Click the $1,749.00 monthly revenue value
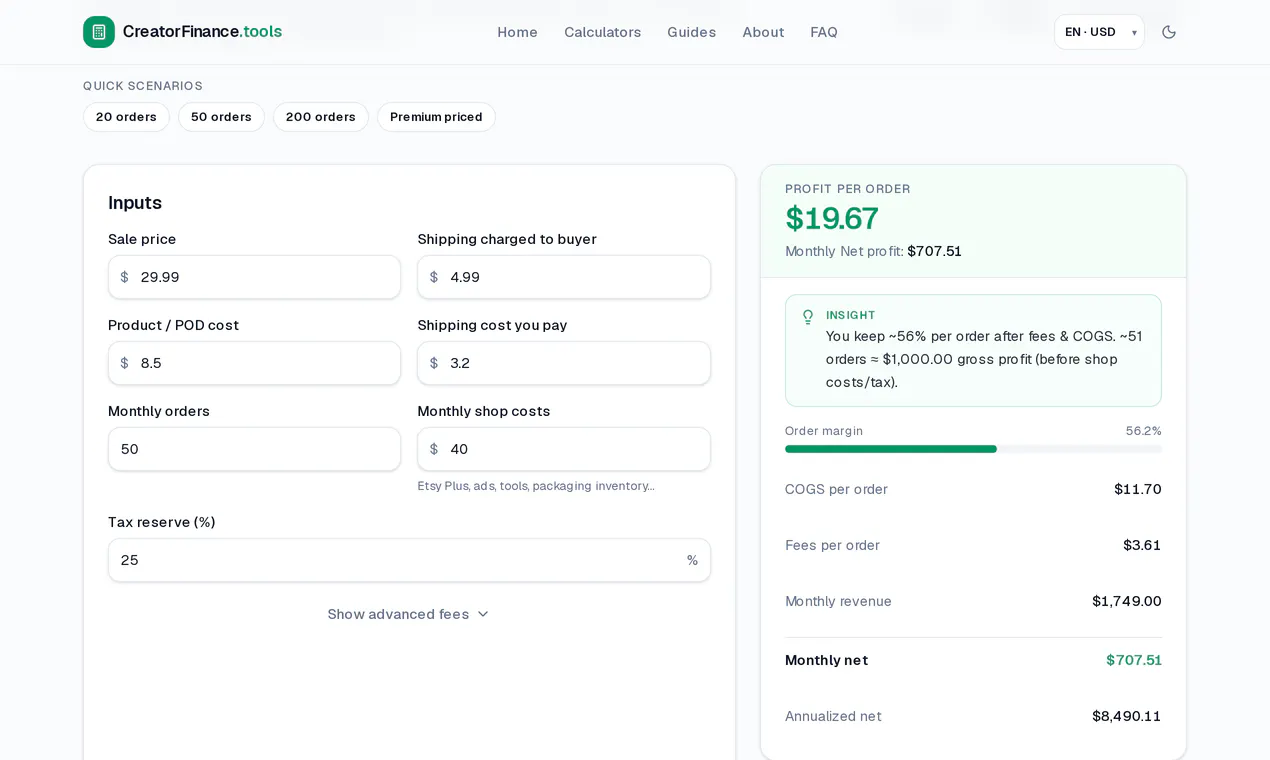Image resolution: width=1270 pixels, height=760 pixels. 1127,601
